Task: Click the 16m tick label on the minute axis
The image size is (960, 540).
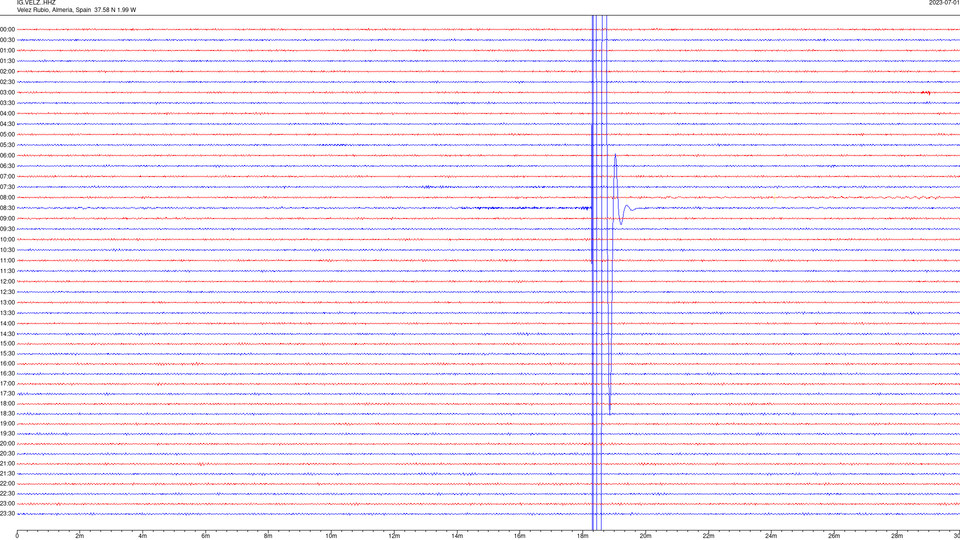Action: pyautogui.click(x=520, y=536)
